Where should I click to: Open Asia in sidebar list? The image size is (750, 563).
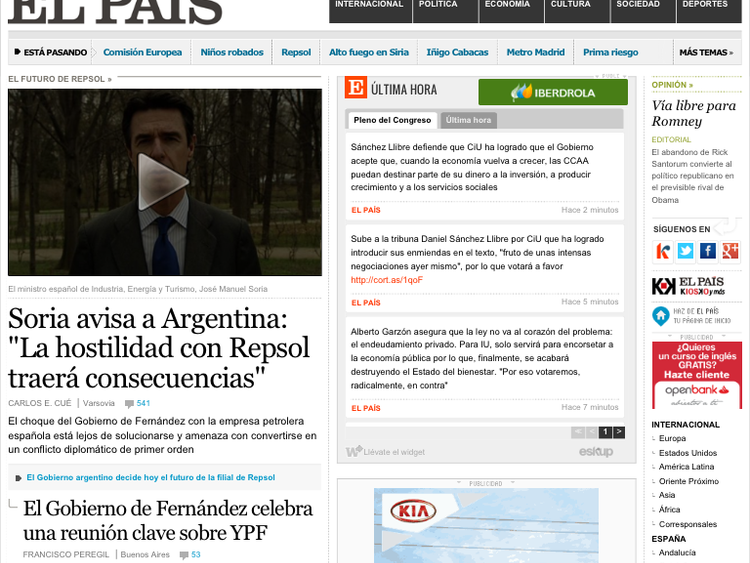tap(667, 495)
